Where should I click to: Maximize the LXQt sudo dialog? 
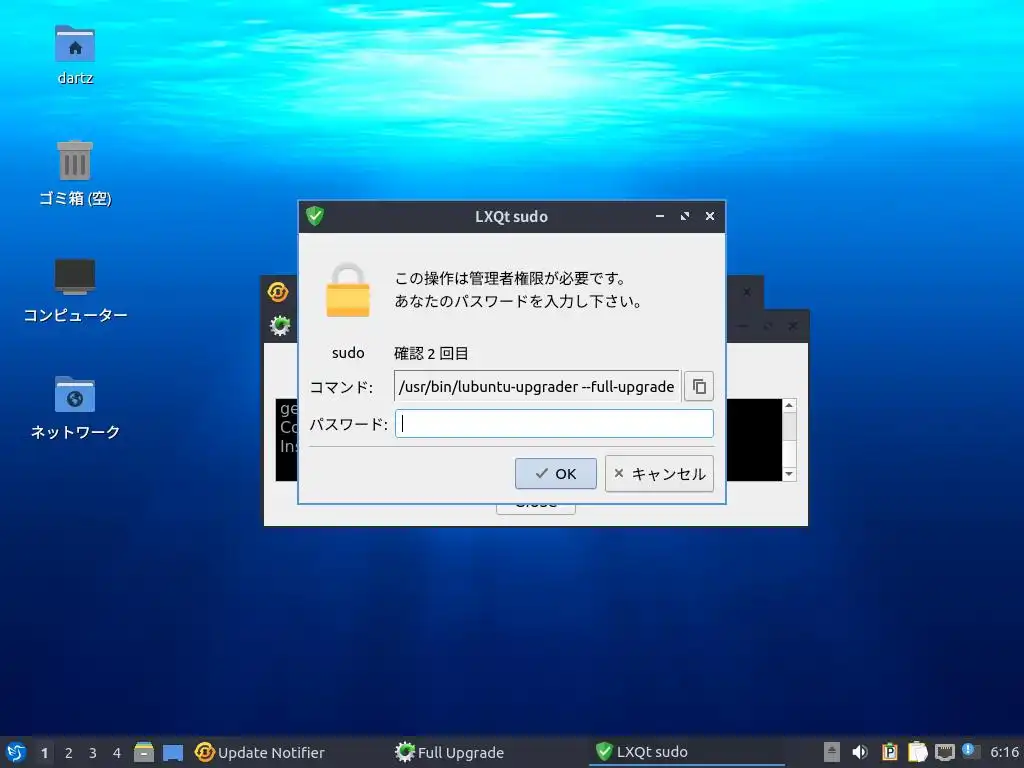[684, 216]
